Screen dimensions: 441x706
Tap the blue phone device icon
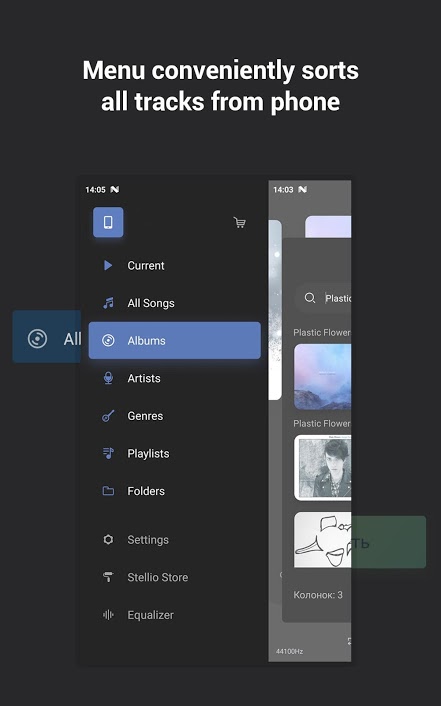[108, 222]
